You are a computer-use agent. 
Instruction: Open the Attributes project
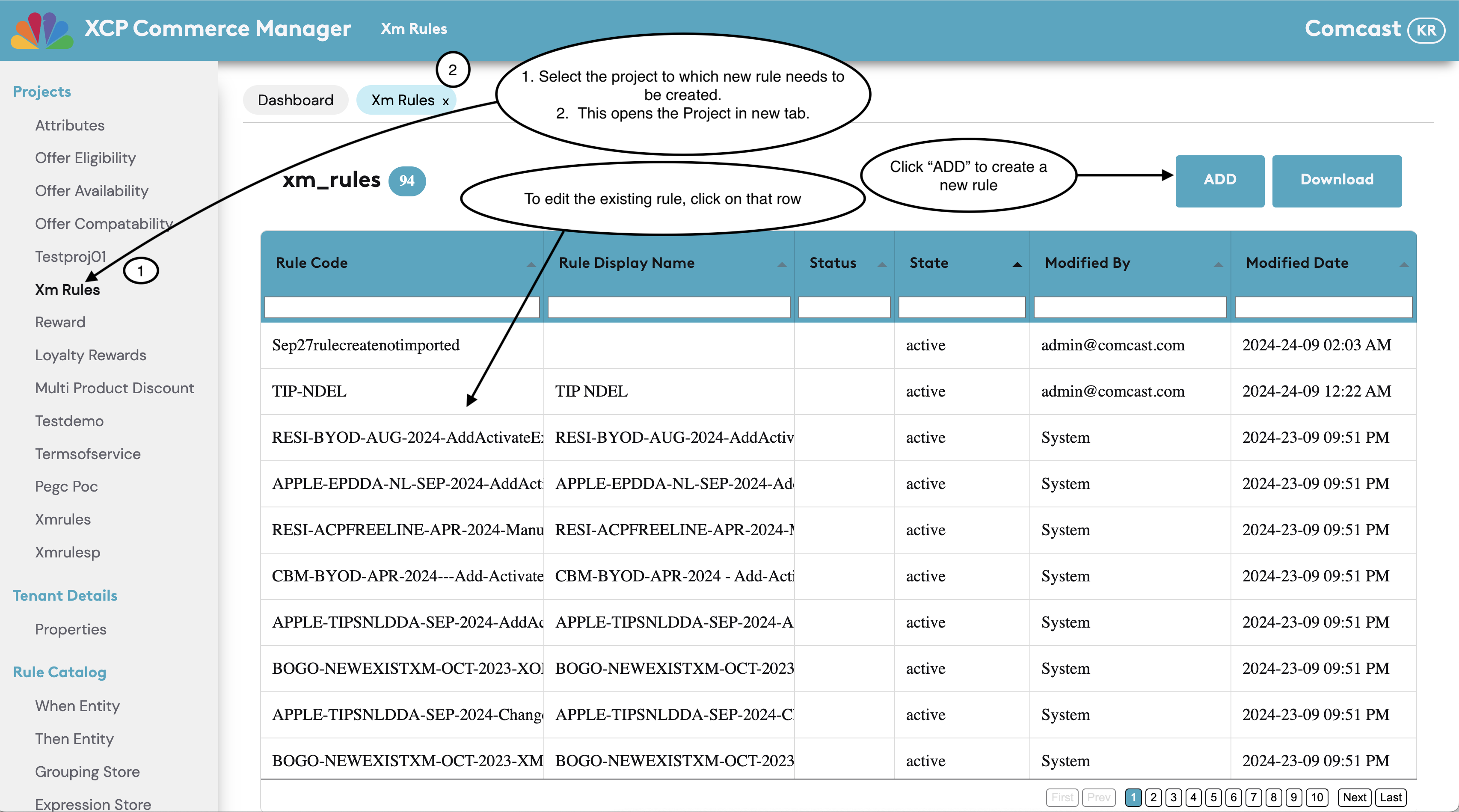tap(70, 125)
